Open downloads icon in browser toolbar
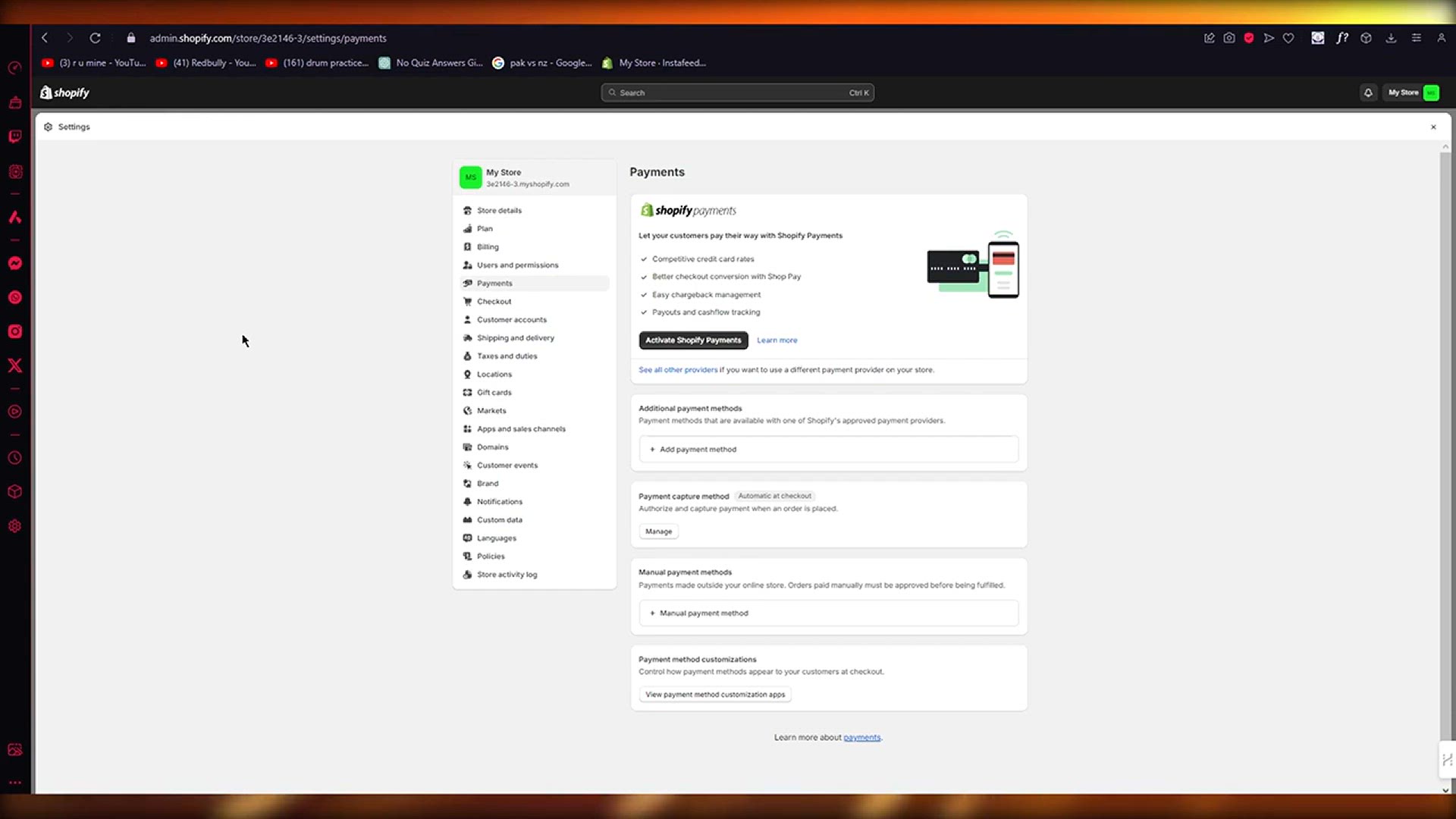 pyautogui.click(x=1391, y=38)
